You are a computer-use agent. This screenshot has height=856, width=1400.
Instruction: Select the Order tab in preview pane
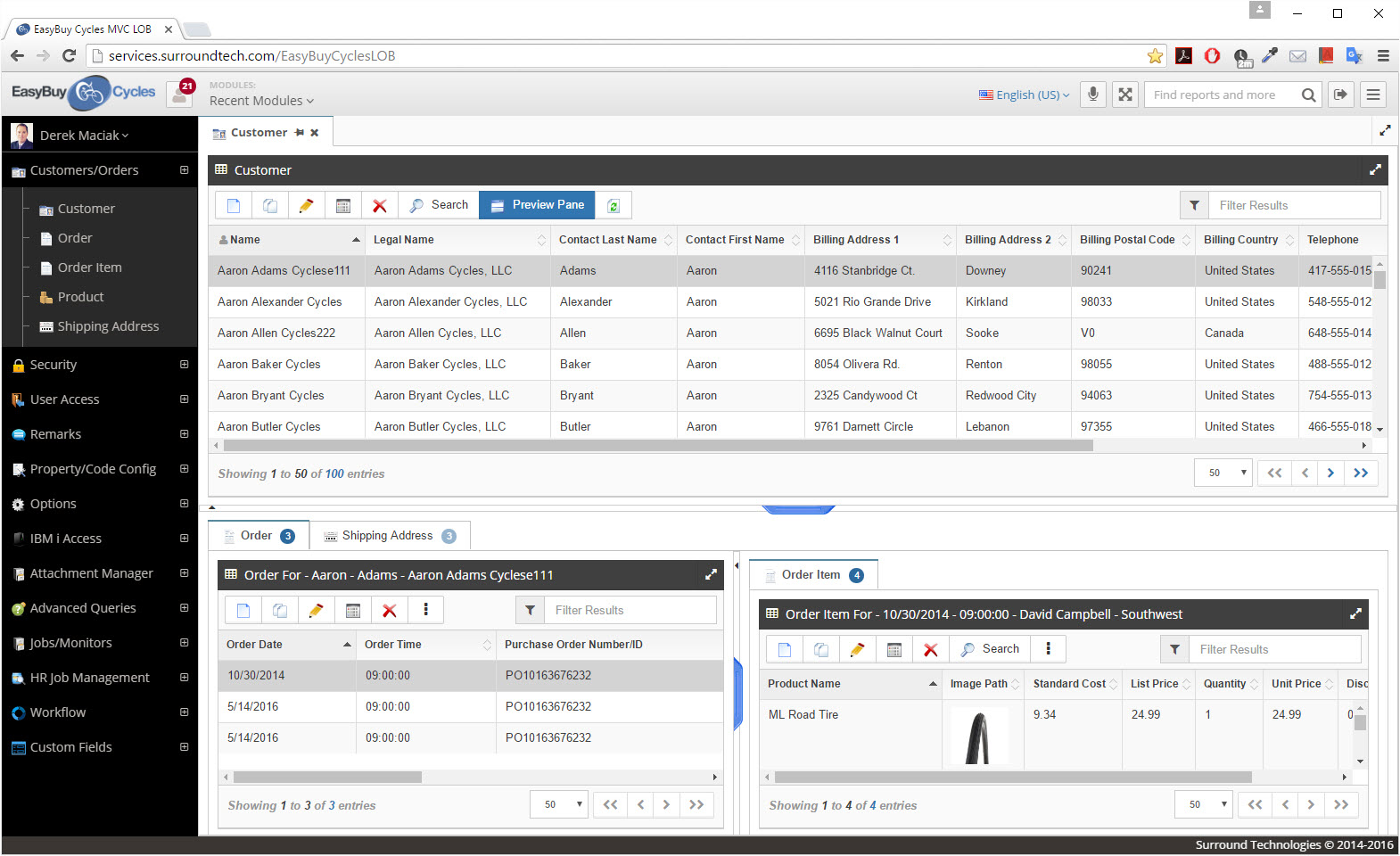coord(259,535)
